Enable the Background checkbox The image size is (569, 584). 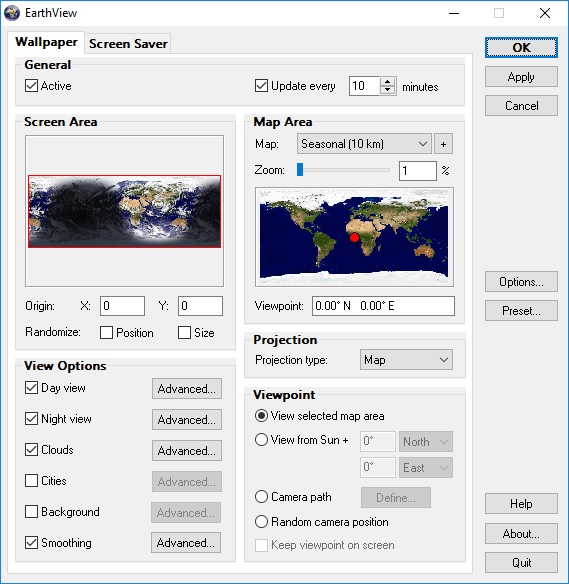point(31,511)
